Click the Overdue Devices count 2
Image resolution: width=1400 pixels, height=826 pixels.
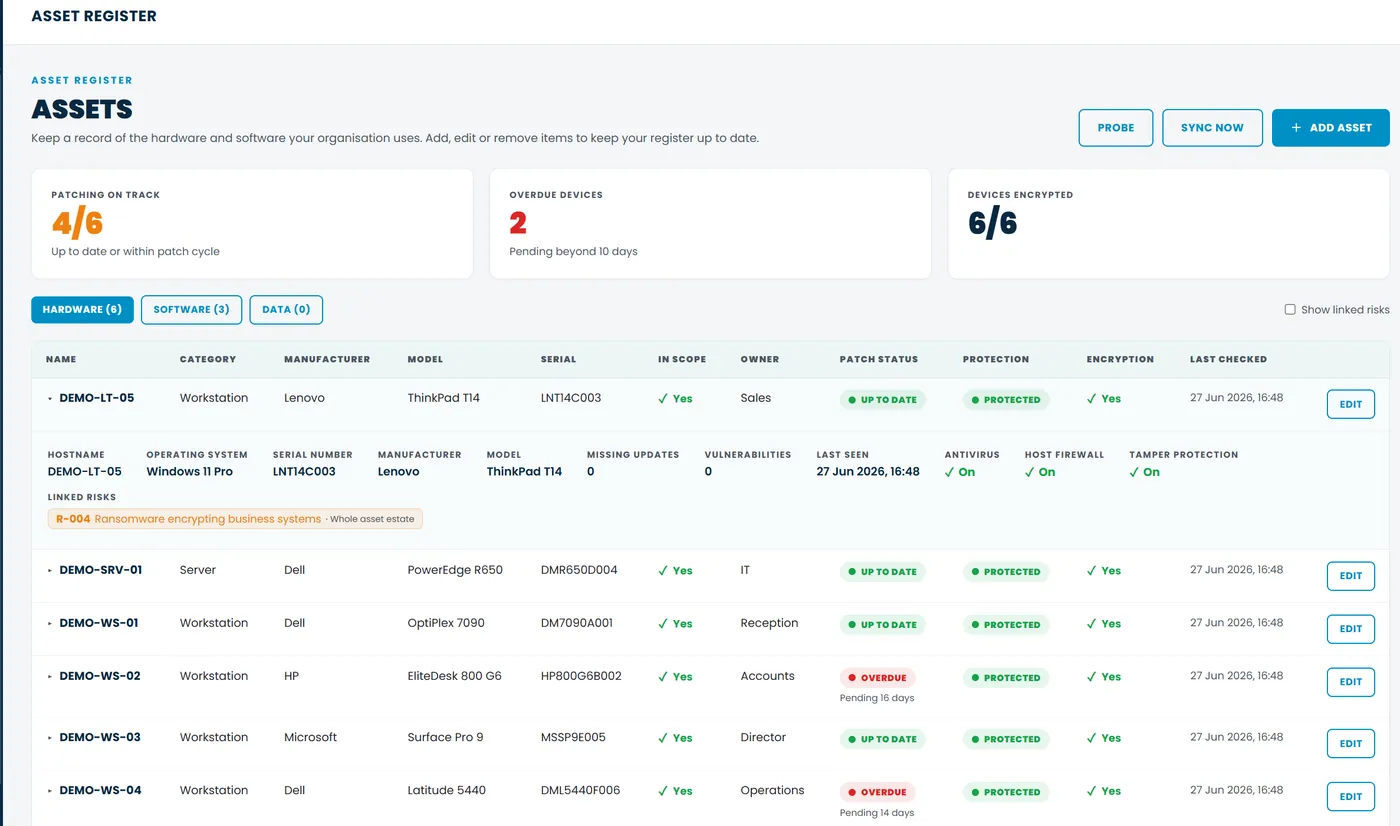518,223
